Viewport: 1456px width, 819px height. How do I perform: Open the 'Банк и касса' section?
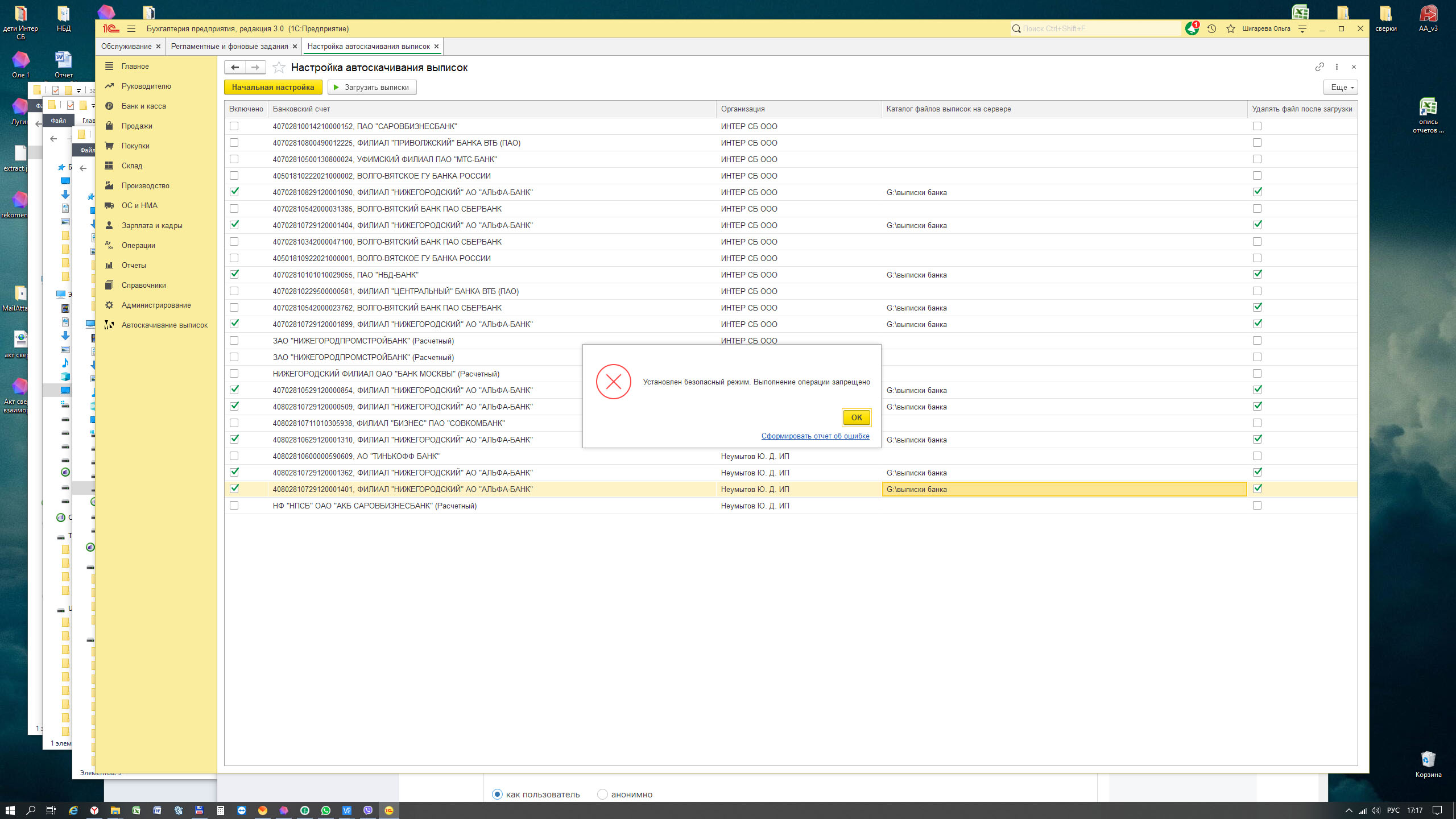pyautogui.click(x=143, y=106)
